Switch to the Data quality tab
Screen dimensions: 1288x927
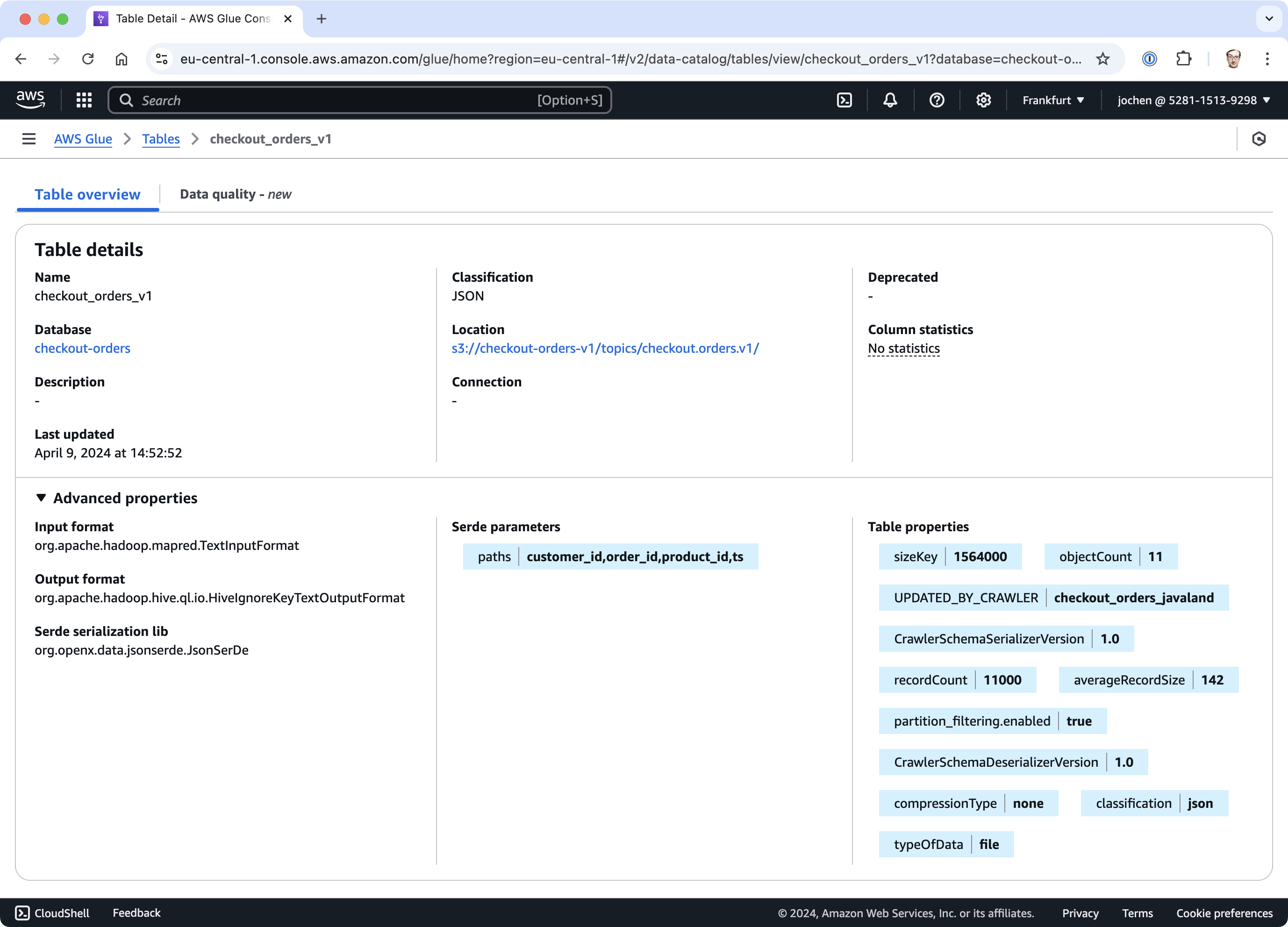[x=235, y=194]
